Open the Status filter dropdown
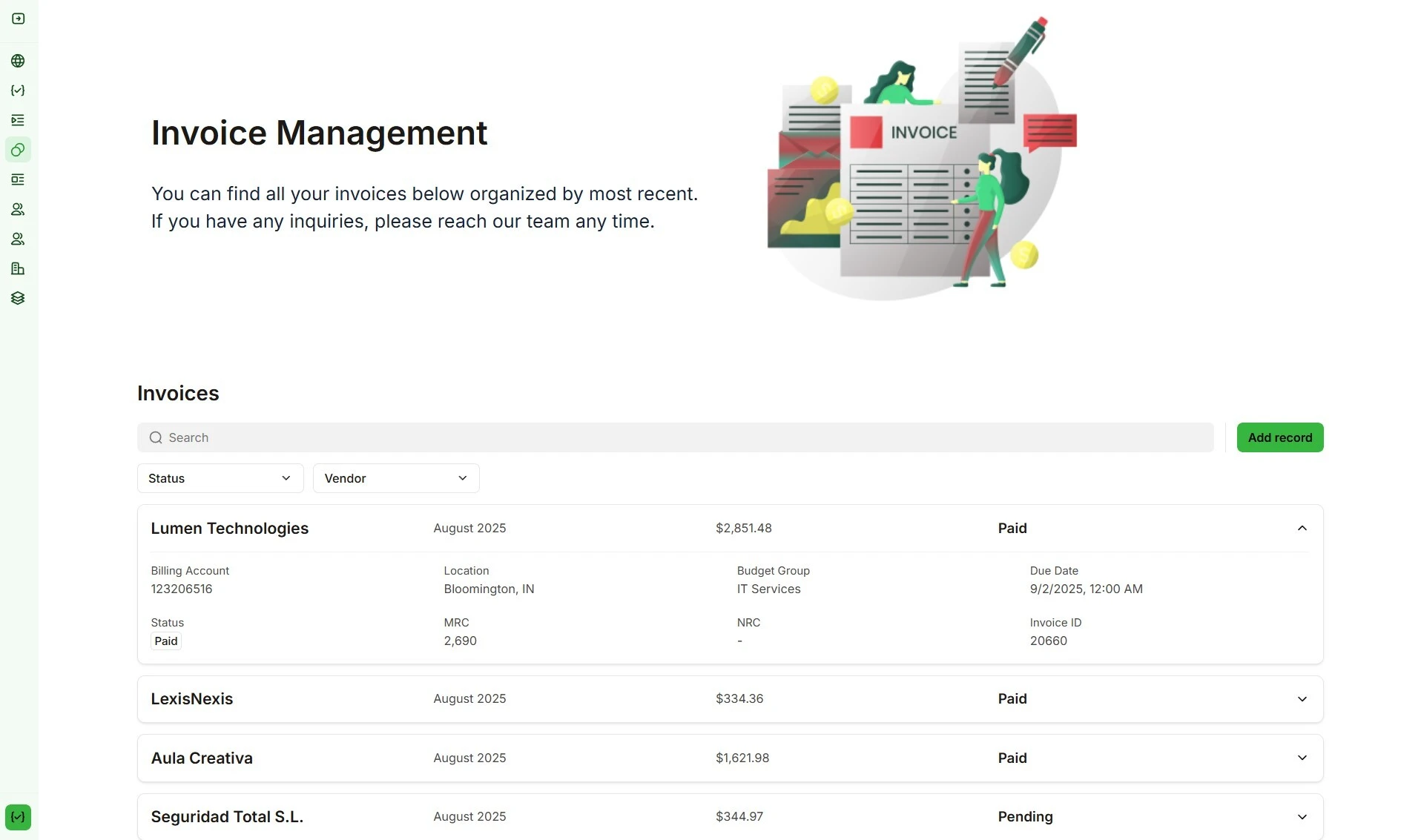This screenshot has width=1401, height=840. [220, 478]
